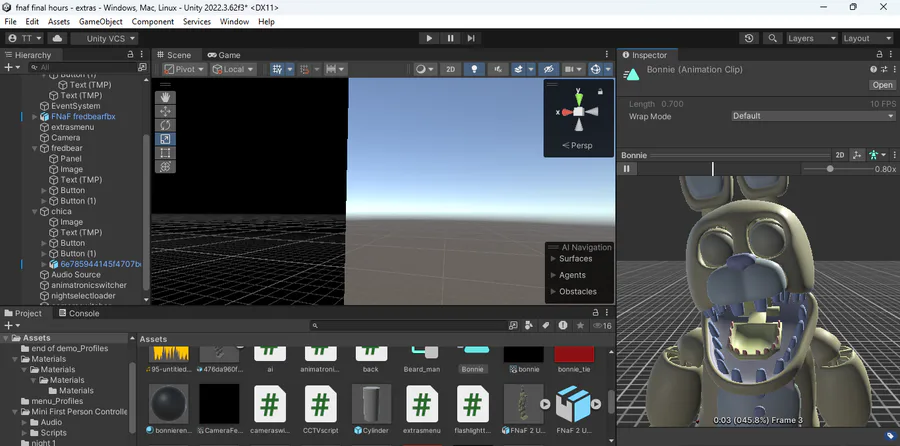900x446 pixels.
Task: Step one frame forward
Action: coord(471,38)
